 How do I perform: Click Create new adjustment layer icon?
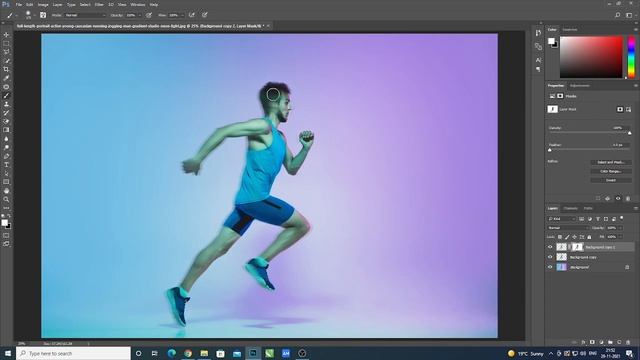pos(601,342)
